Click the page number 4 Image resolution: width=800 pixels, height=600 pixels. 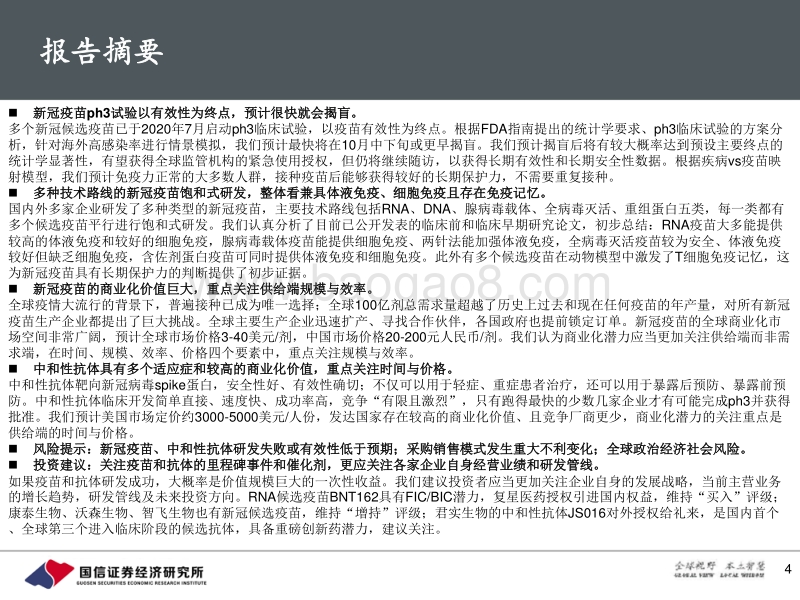coord(788,569)
